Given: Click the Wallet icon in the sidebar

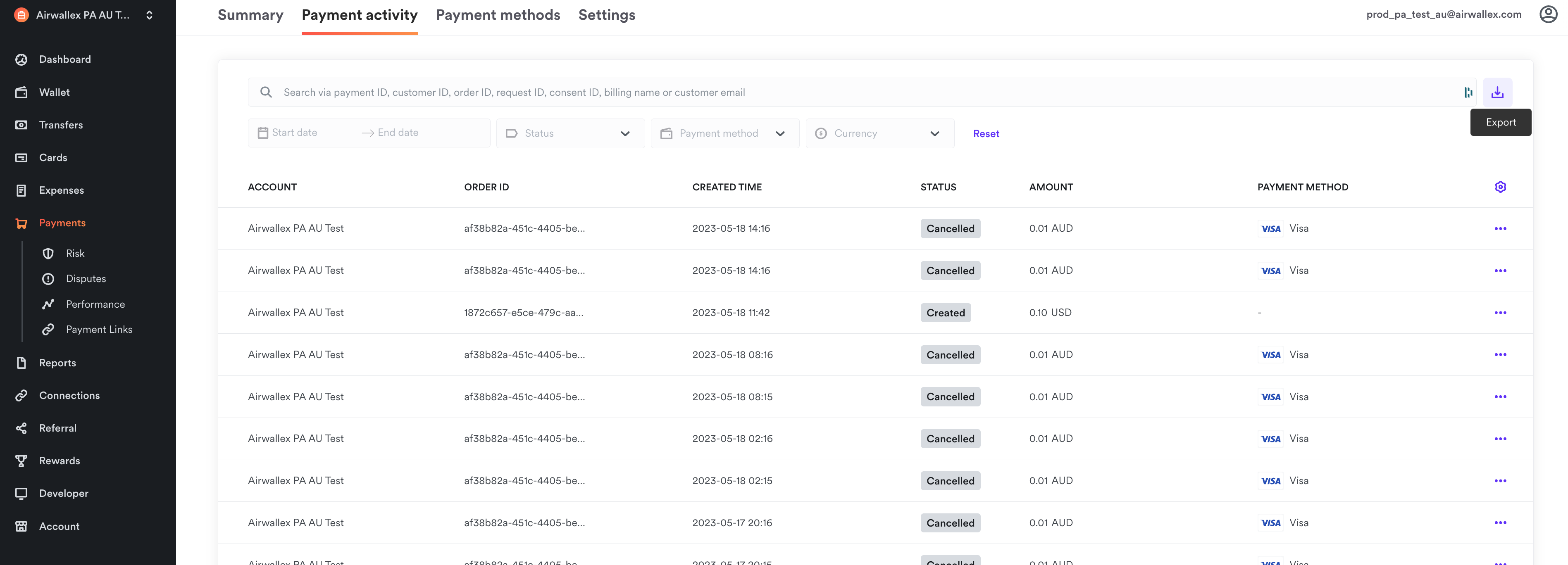Looking at the screenshot, I should [22, 92].
